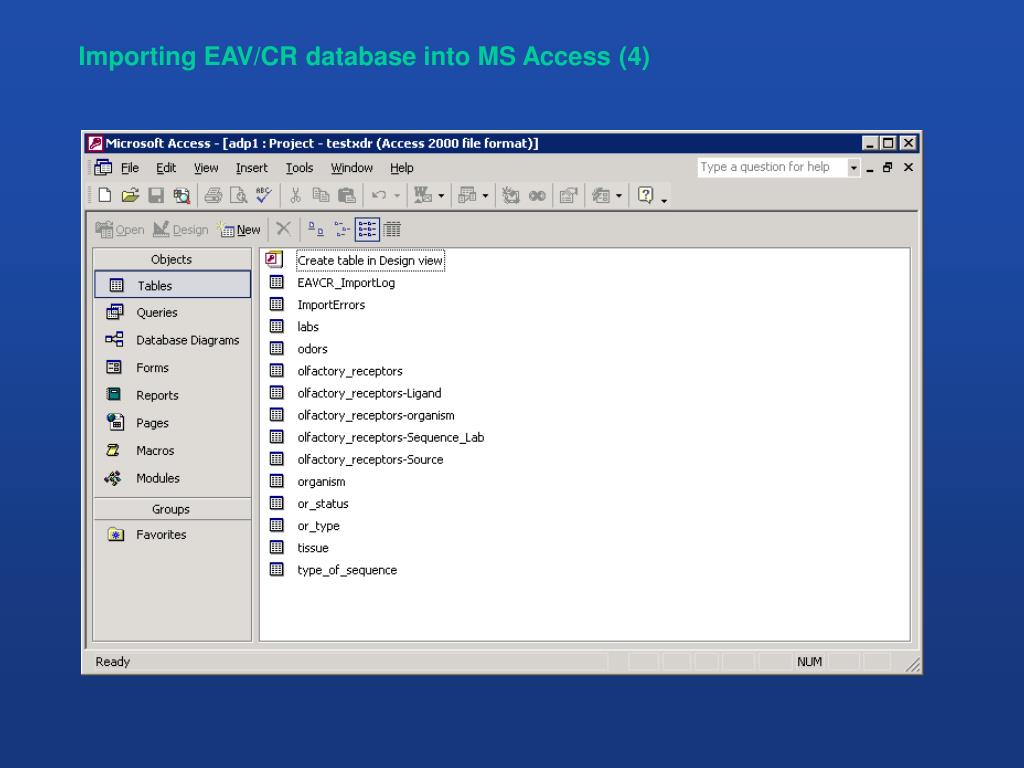Open the View menu
Image resolution: width=1024 pixels, height=768 pixels.
(206, 168)
